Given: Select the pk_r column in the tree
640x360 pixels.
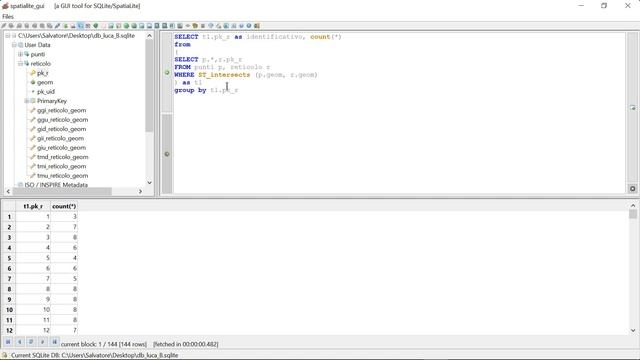Looking at the screenshot, I should [42, 73].
